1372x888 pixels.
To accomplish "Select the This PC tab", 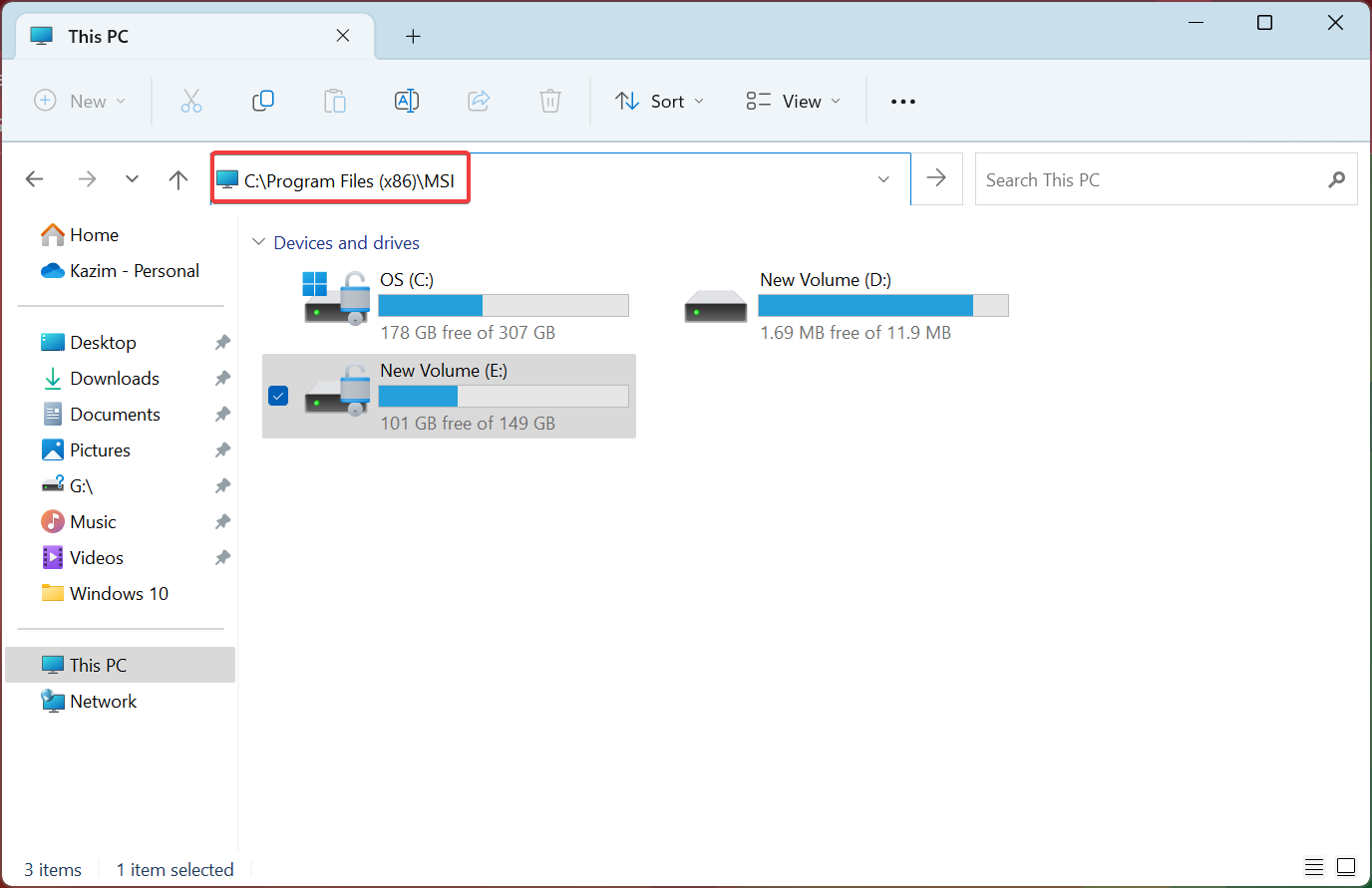I will [x=195, y=36].
